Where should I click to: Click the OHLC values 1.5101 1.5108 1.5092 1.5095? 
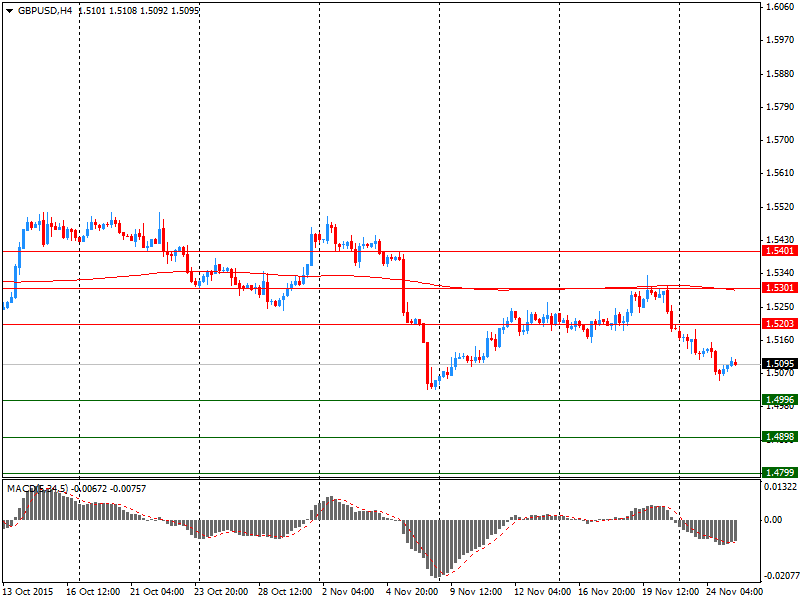139,10
